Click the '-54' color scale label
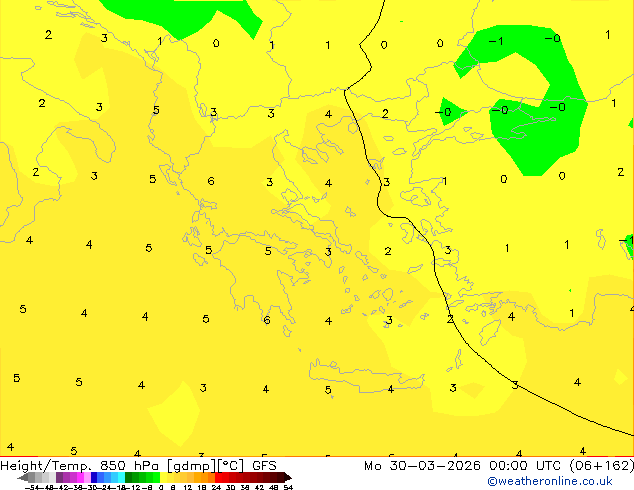634x490 pixels. (32, 487)
